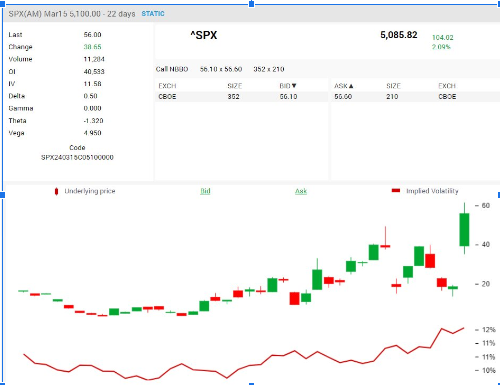Select the bid-side CBOE exchange cell
Viewport: 500px width, 385px height.
click(x=167, y=97)
